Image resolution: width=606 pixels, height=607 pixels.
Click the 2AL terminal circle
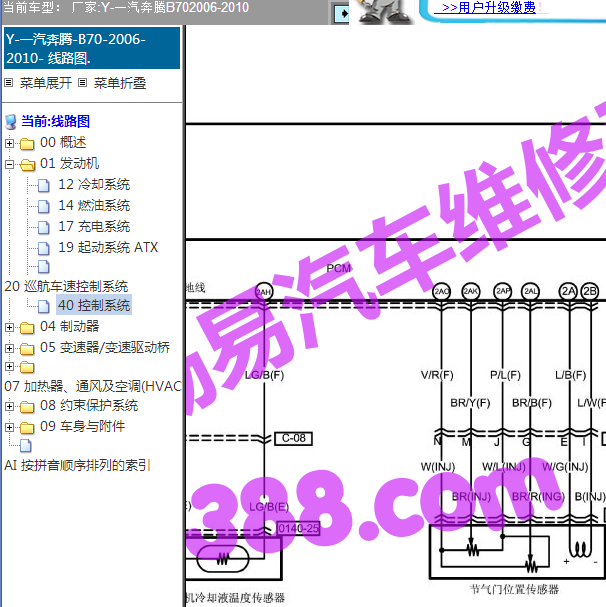pos(530,291)
